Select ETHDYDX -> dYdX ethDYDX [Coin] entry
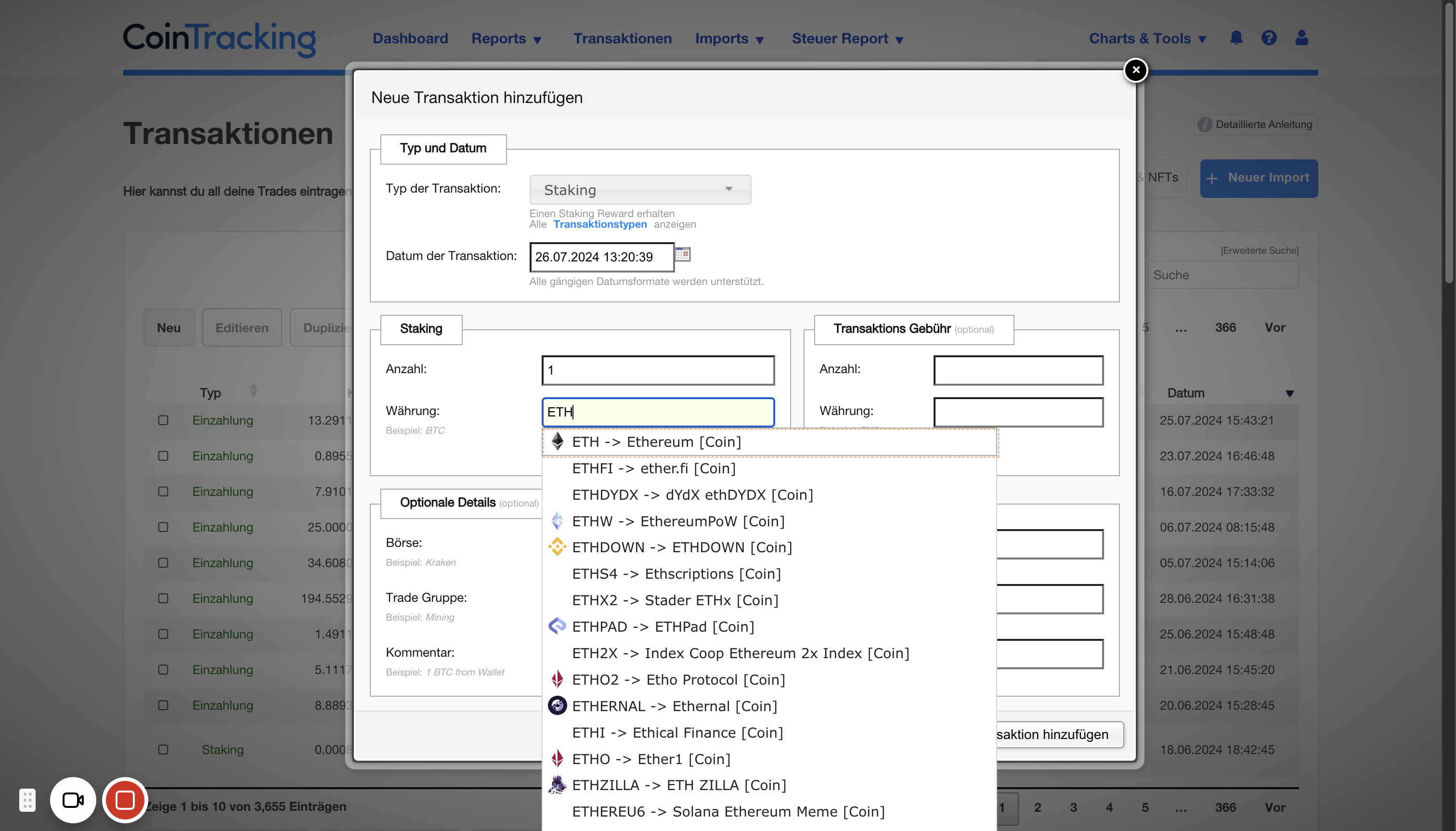 coord(769,495)
